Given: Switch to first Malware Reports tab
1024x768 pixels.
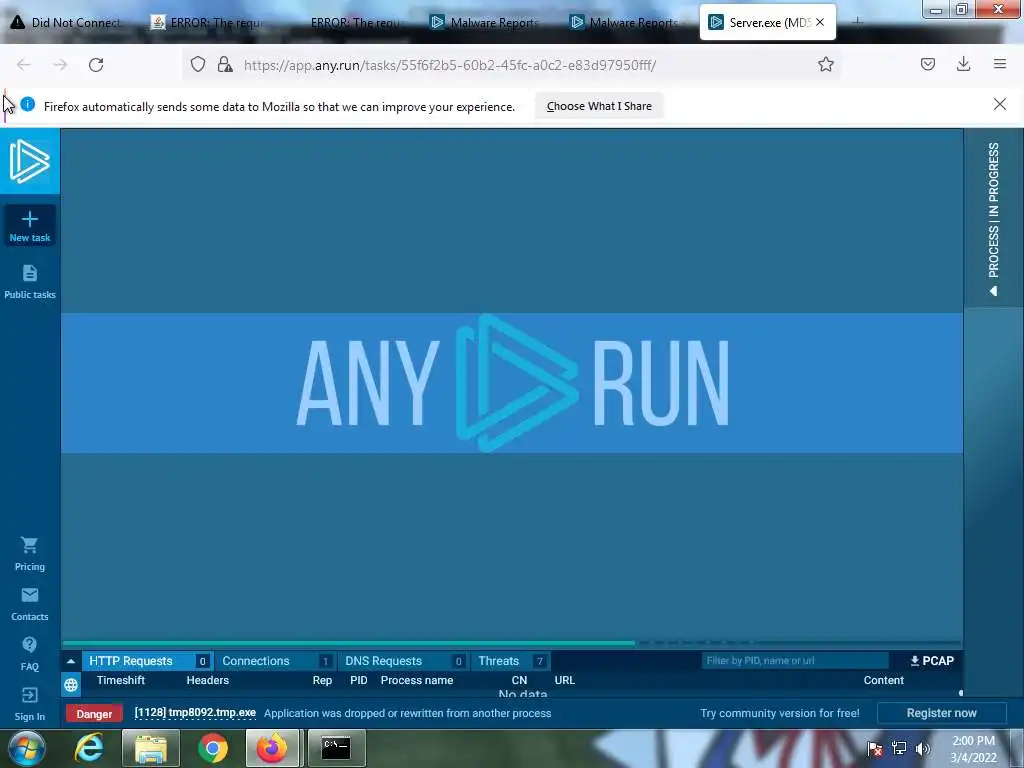Looking at the screenshot, I should (x=487, y=22).
